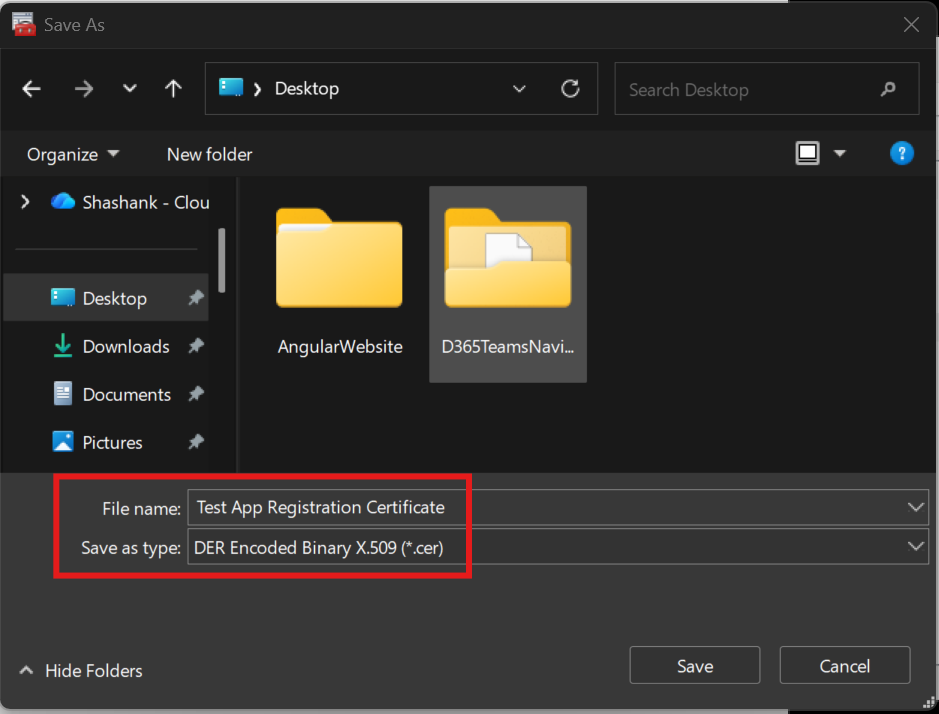Click the pin icon next to Desktop

[195, 298]
